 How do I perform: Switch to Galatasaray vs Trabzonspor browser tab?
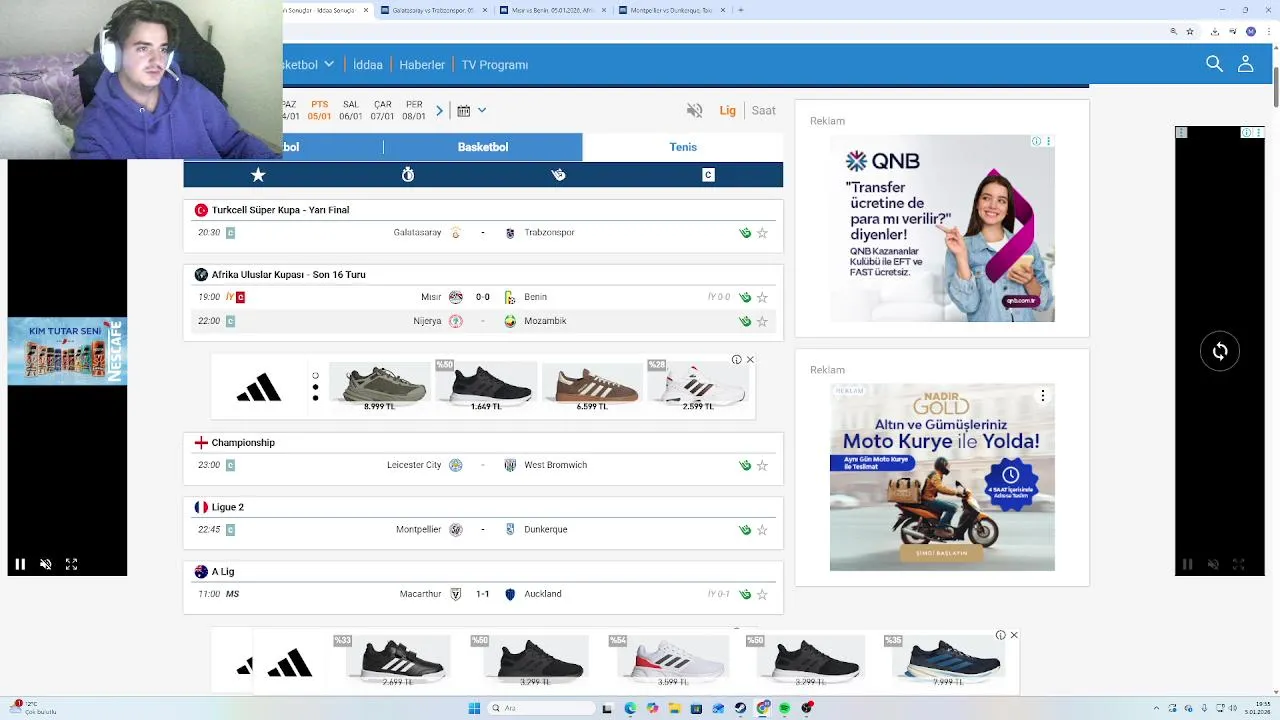click(433, 10)
